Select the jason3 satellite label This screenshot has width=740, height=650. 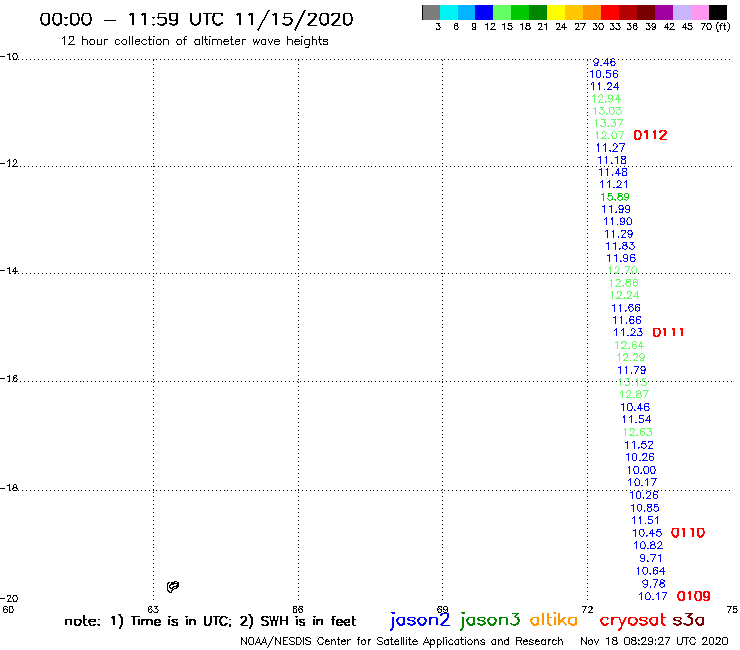(490, 620)
